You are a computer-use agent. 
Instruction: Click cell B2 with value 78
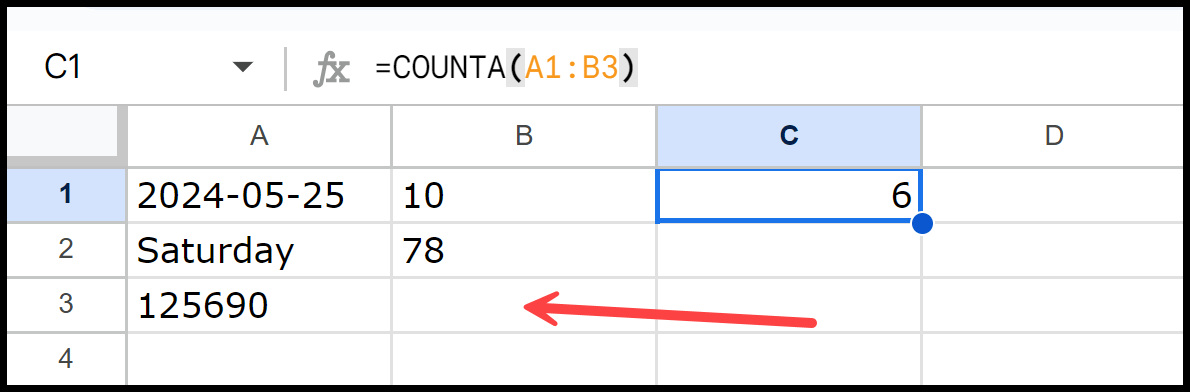(x=524, y=249)
